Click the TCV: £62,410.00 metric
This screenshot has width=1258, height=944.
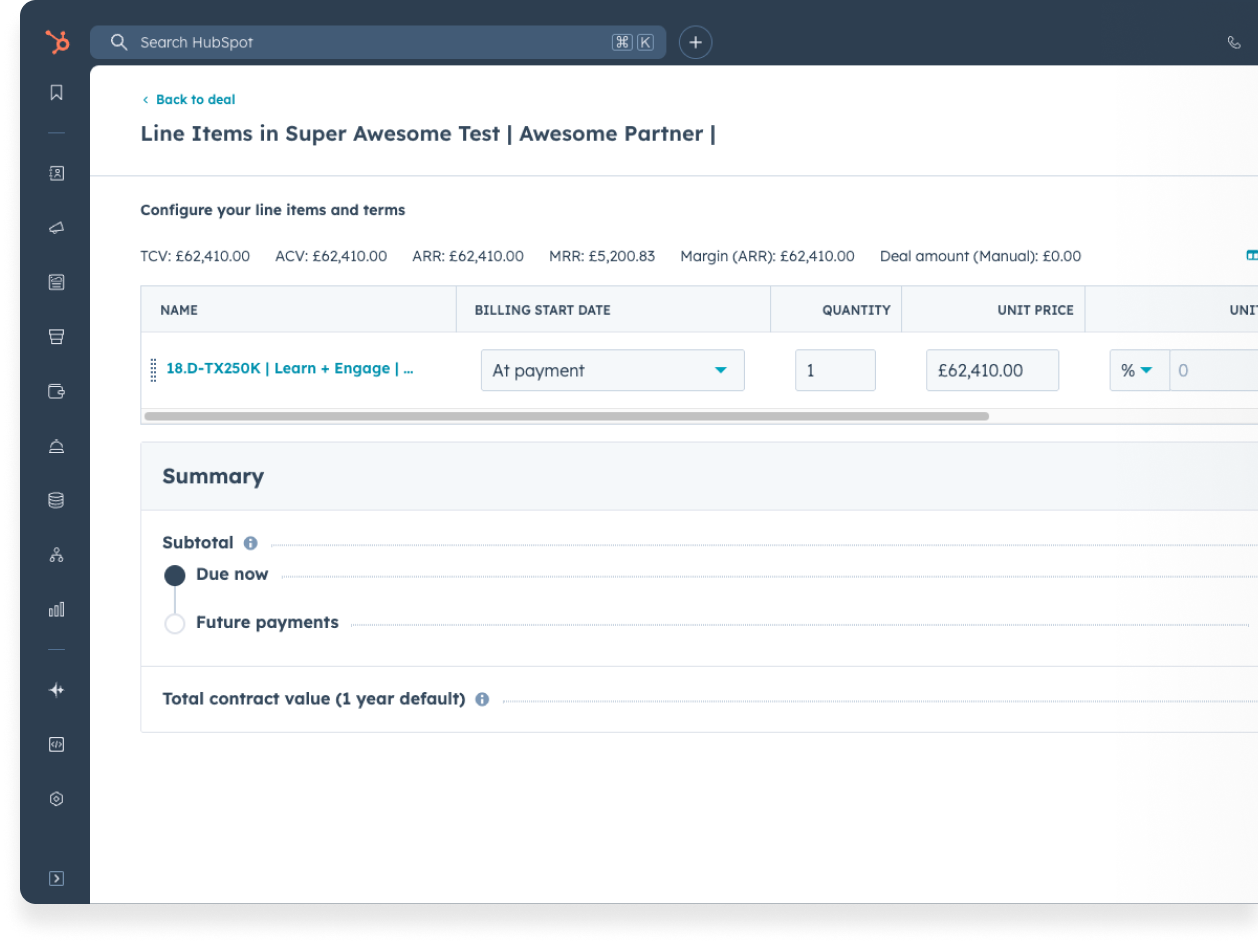195,256
